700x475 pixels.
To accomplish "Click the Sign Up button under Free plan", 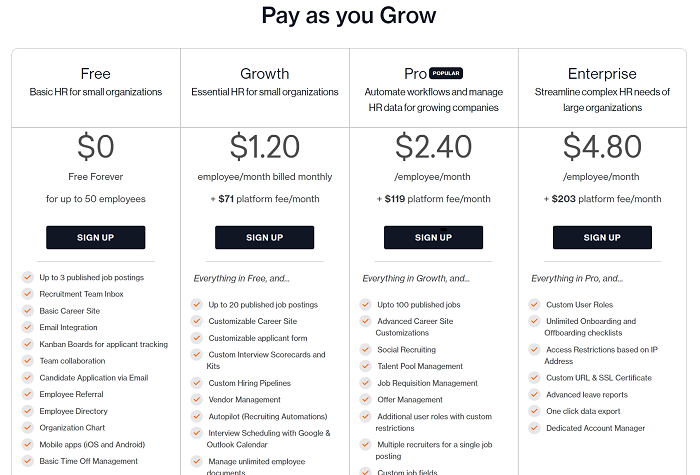I will 96,238.
